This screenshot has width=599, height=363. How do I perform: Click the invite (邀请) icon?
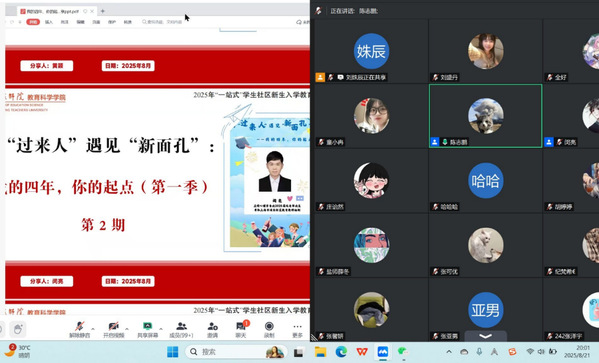[212, 329]
